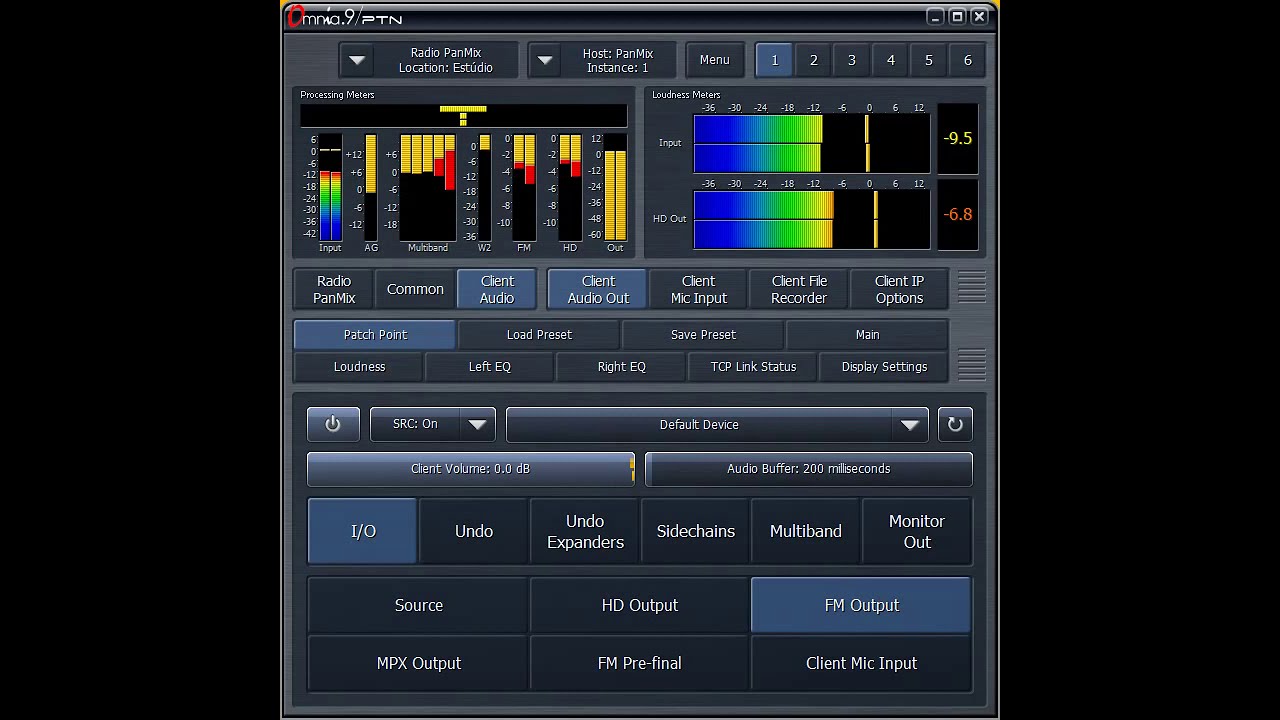Open the station selection dropdown arrow
The height and width of the screenshot is (720, 1280).
357,60
